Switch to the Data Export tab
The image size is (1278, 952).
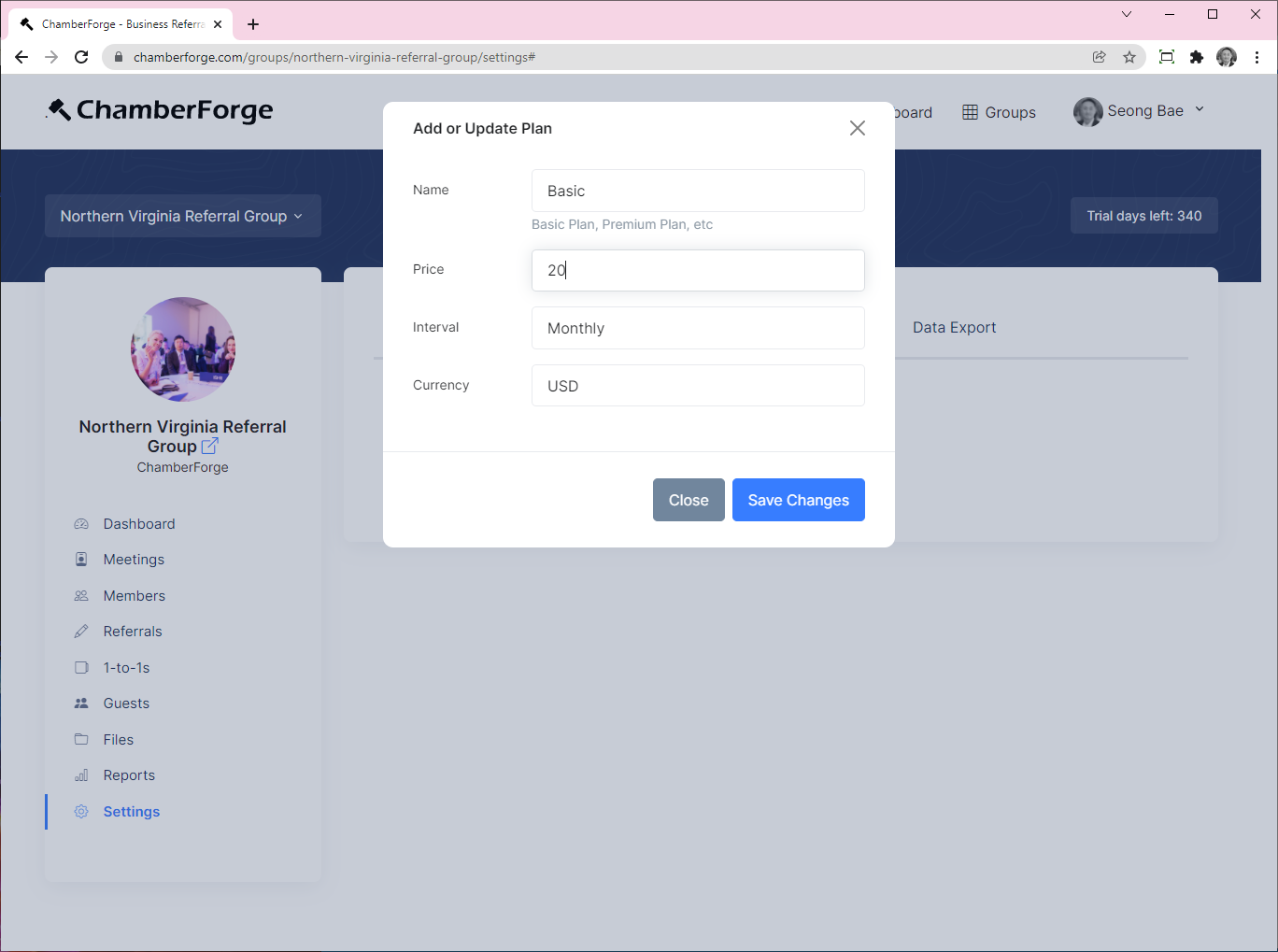tap(954, 327)
